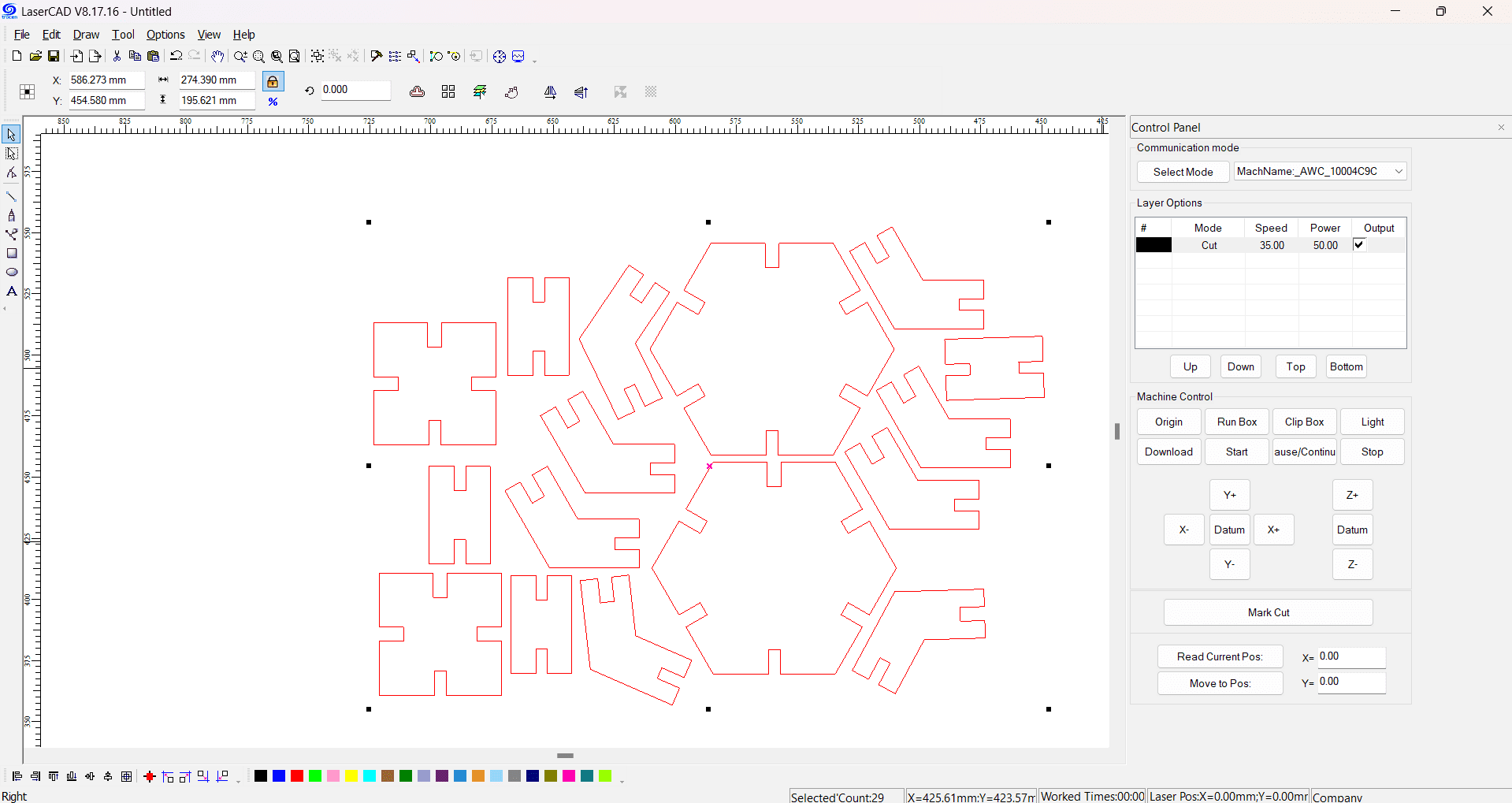The image size is (1512, 803).
Task: Click the monitor preview icon
Action: tap(518, 56)
